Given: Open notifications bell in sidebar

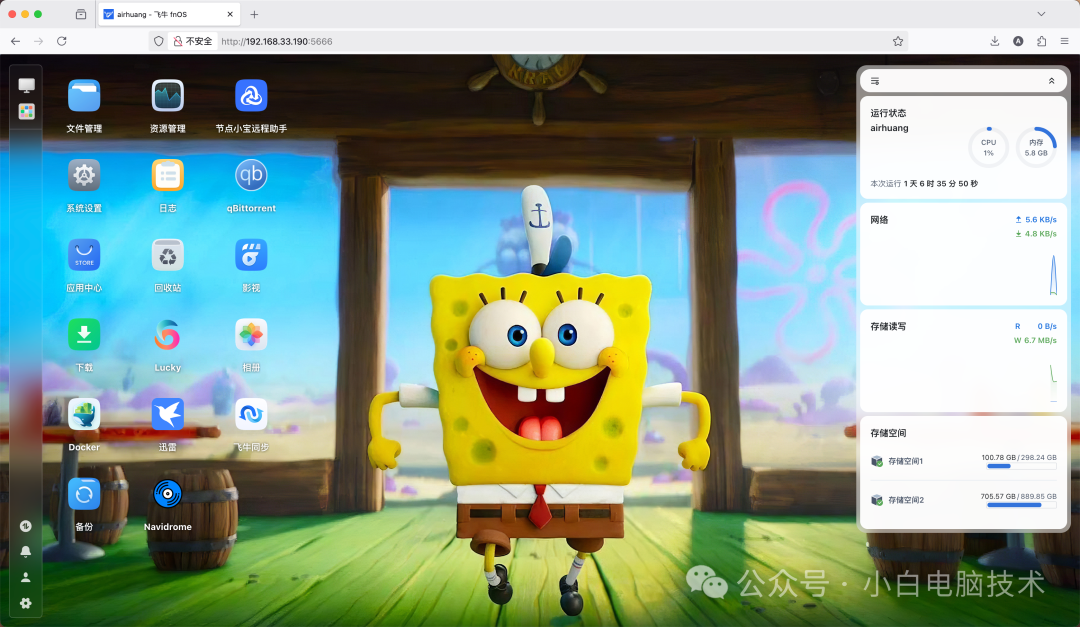Looking at the screenshot, I should click(25, 551).
